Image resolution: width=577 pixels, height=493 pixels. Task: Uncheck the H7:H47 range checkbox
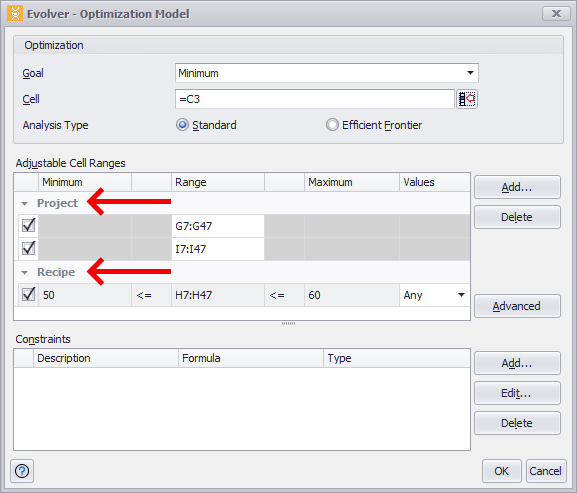click(x=28, y=294)
